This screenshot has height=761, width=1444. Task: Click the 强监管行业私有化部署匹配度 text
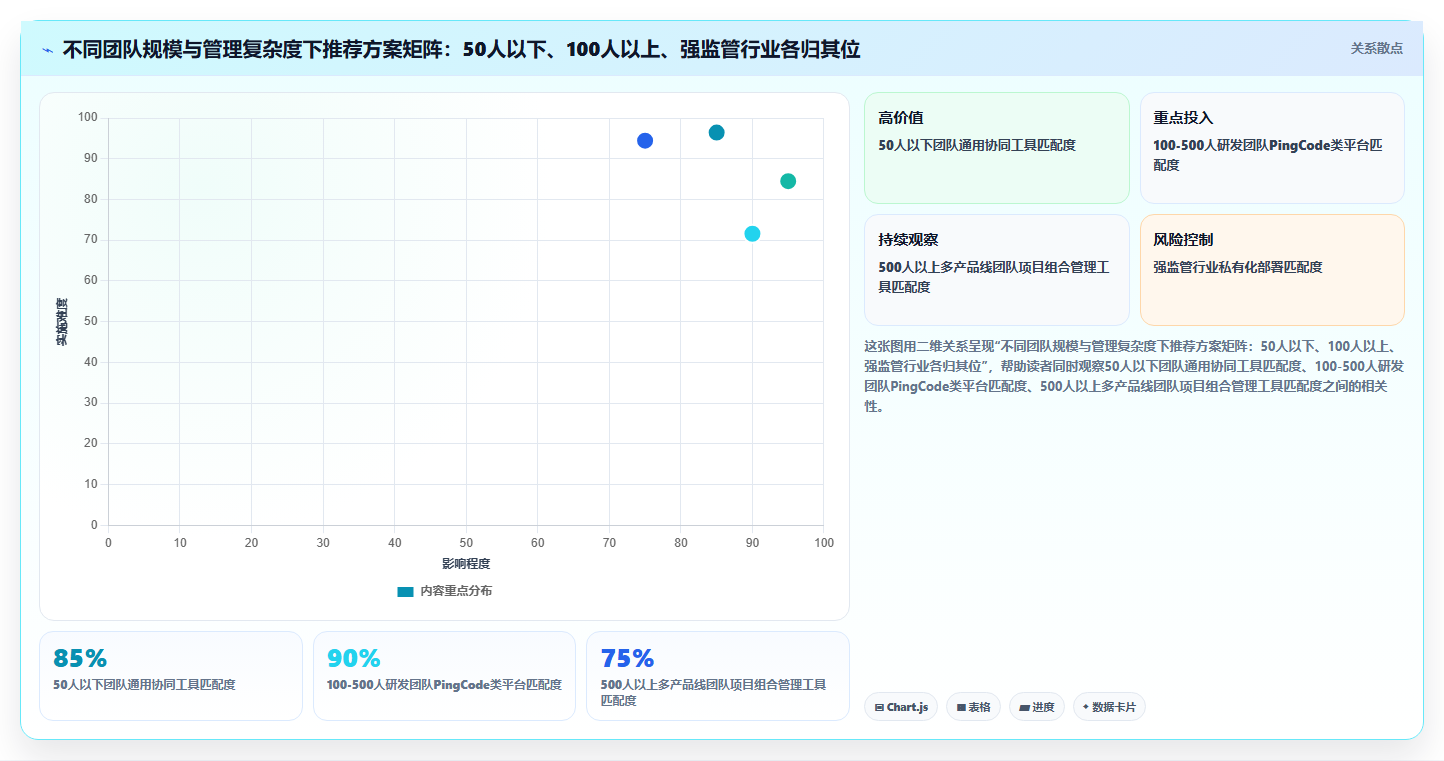1238,267
